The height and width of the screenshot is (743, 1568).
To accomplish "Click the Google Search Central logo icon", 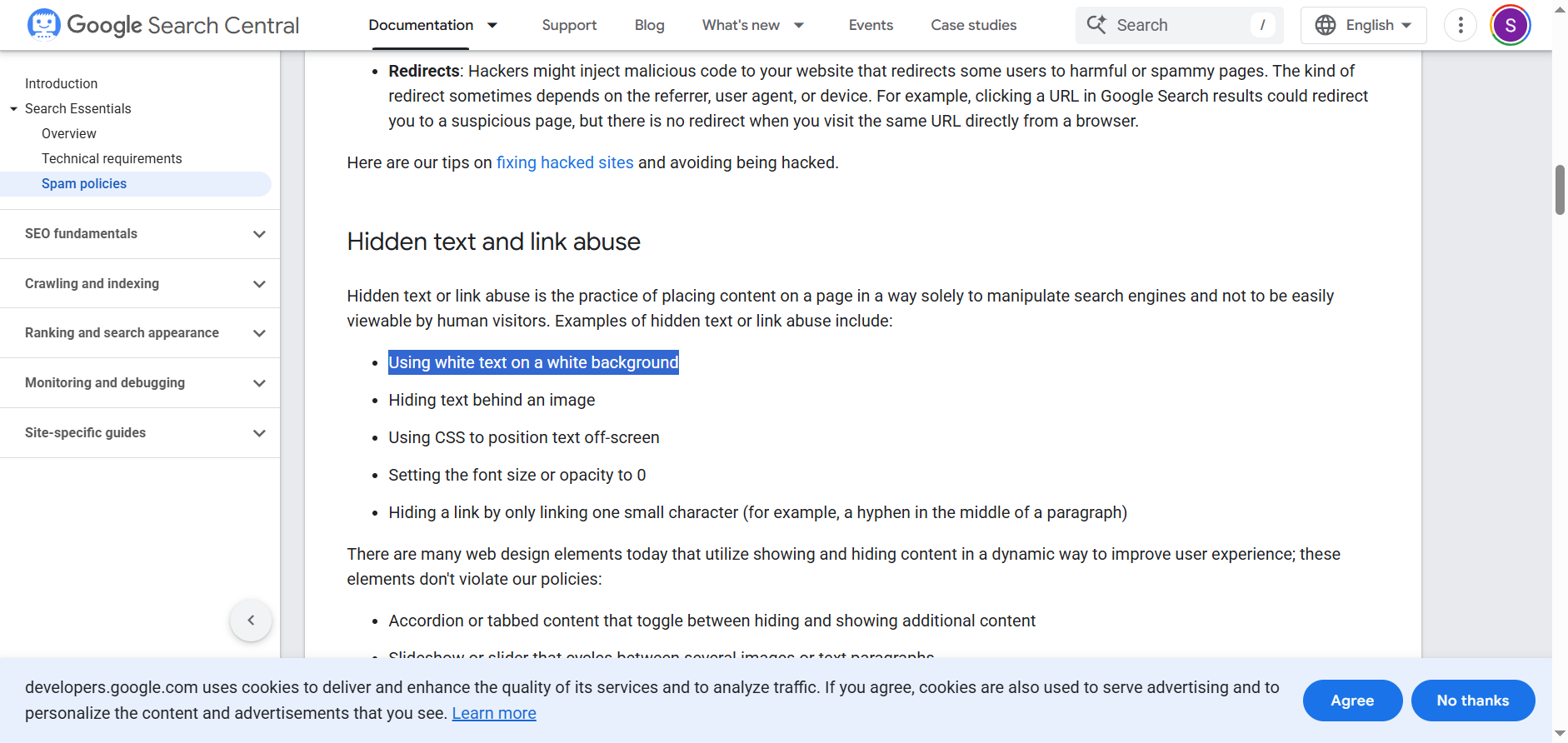I will click(x=43, y=25).
